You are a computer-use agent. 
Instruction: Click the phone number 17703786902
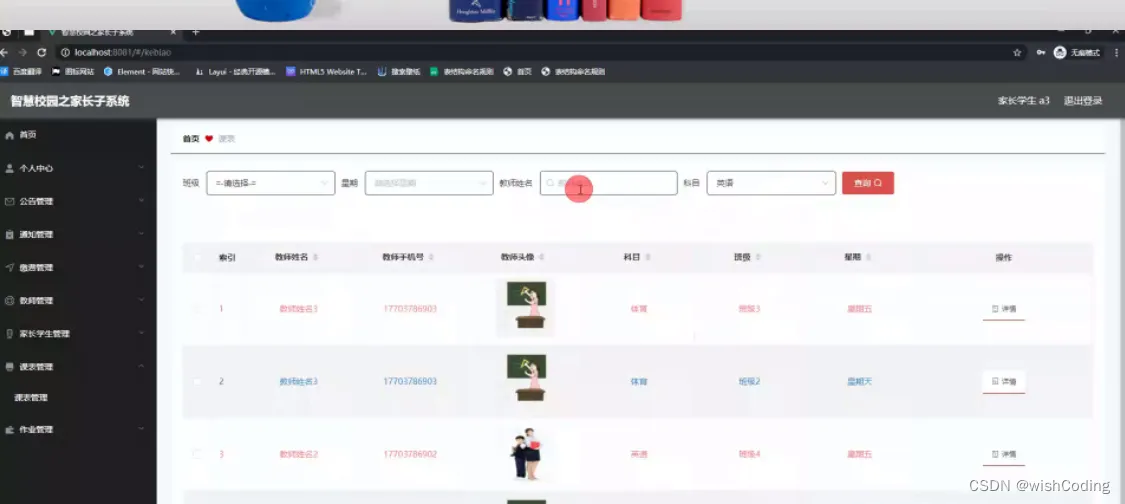410,454
